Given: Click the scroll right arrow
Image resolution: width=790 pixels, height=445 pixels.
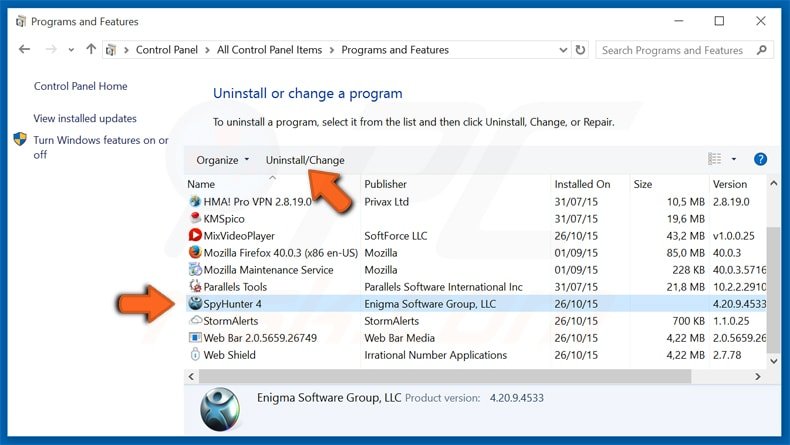Looking at the screenshot, I should [x=757, y=376].
